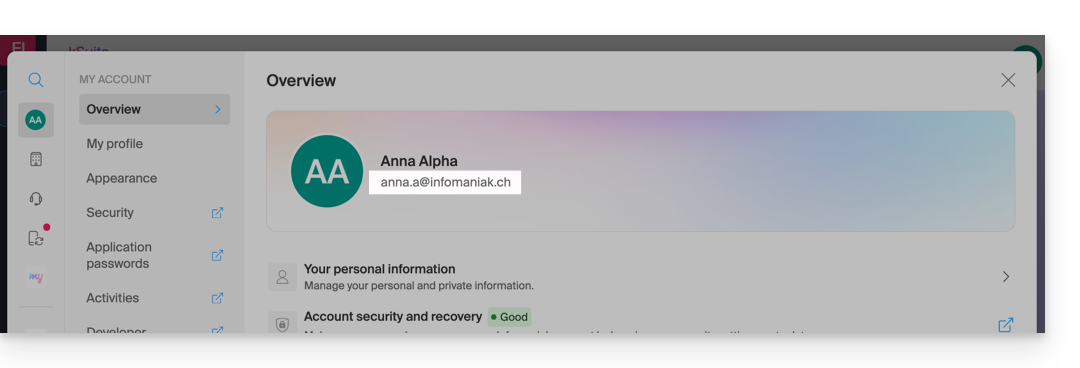The height and width of the screenshot is (368, 1080).
Task: Open Appearance settings
Action: tap(121, 178)
